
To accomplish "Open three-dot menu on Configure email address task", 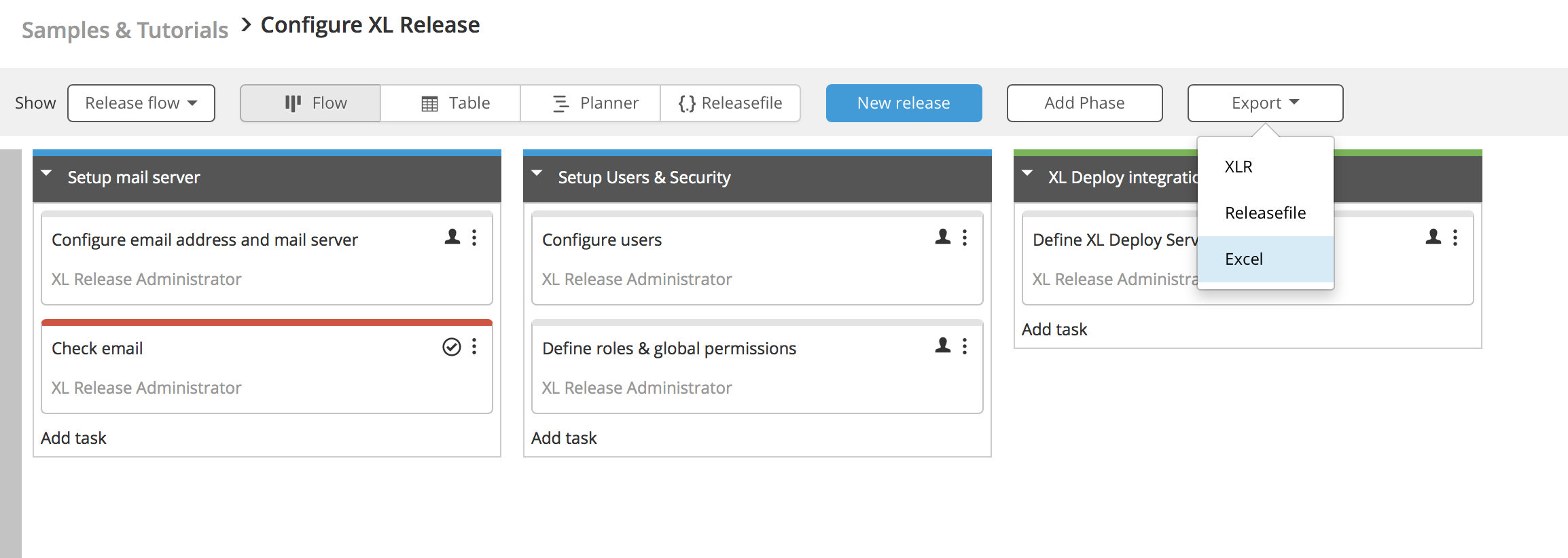I will [474, 237].
